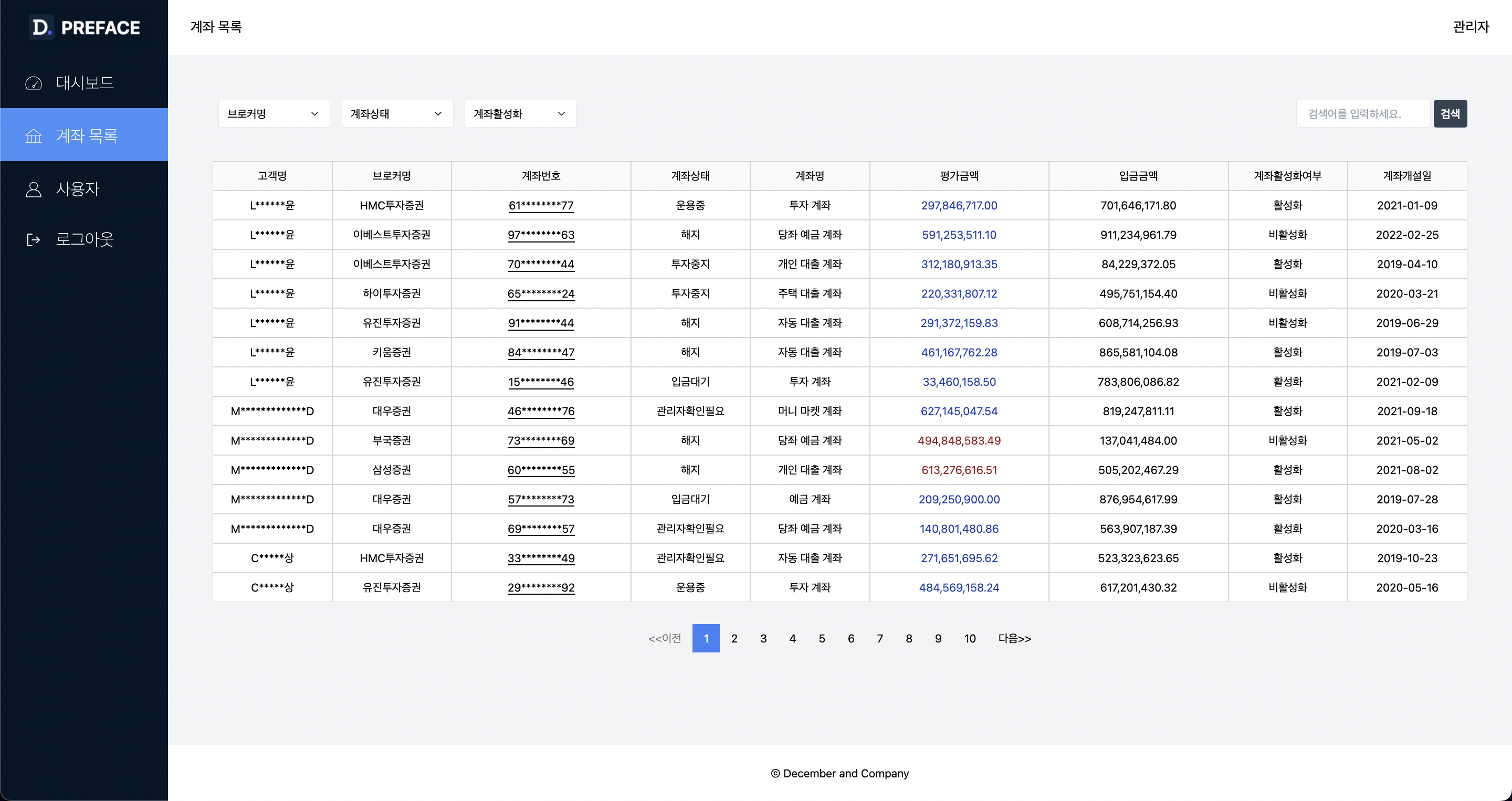Viewport: 1512px width, 801px height.
Task: Go to page 5 in pagination
Action: pyautogui.click(x=822, y=638)
